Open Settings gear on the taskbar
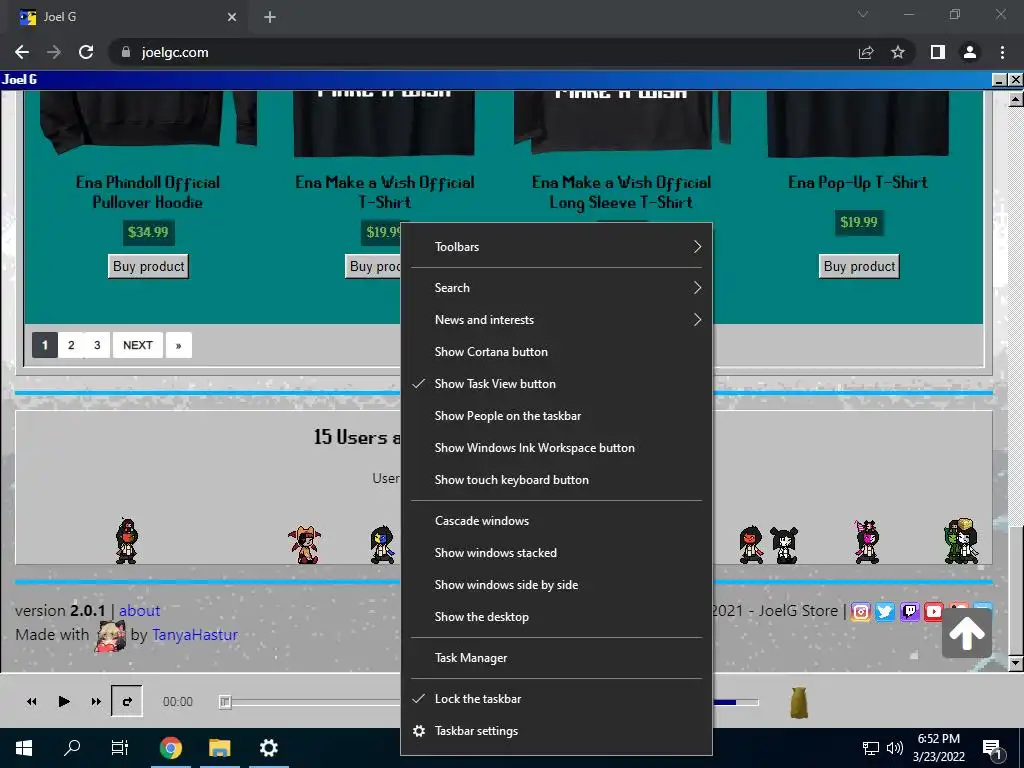The image size is (1024, 768). coord(268,748)
